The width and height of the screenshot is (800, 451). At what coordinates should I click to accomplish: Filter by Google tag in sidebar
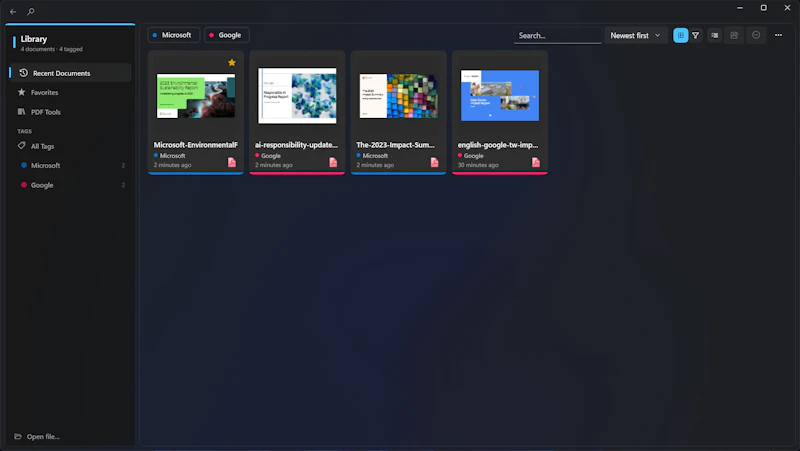70,185
